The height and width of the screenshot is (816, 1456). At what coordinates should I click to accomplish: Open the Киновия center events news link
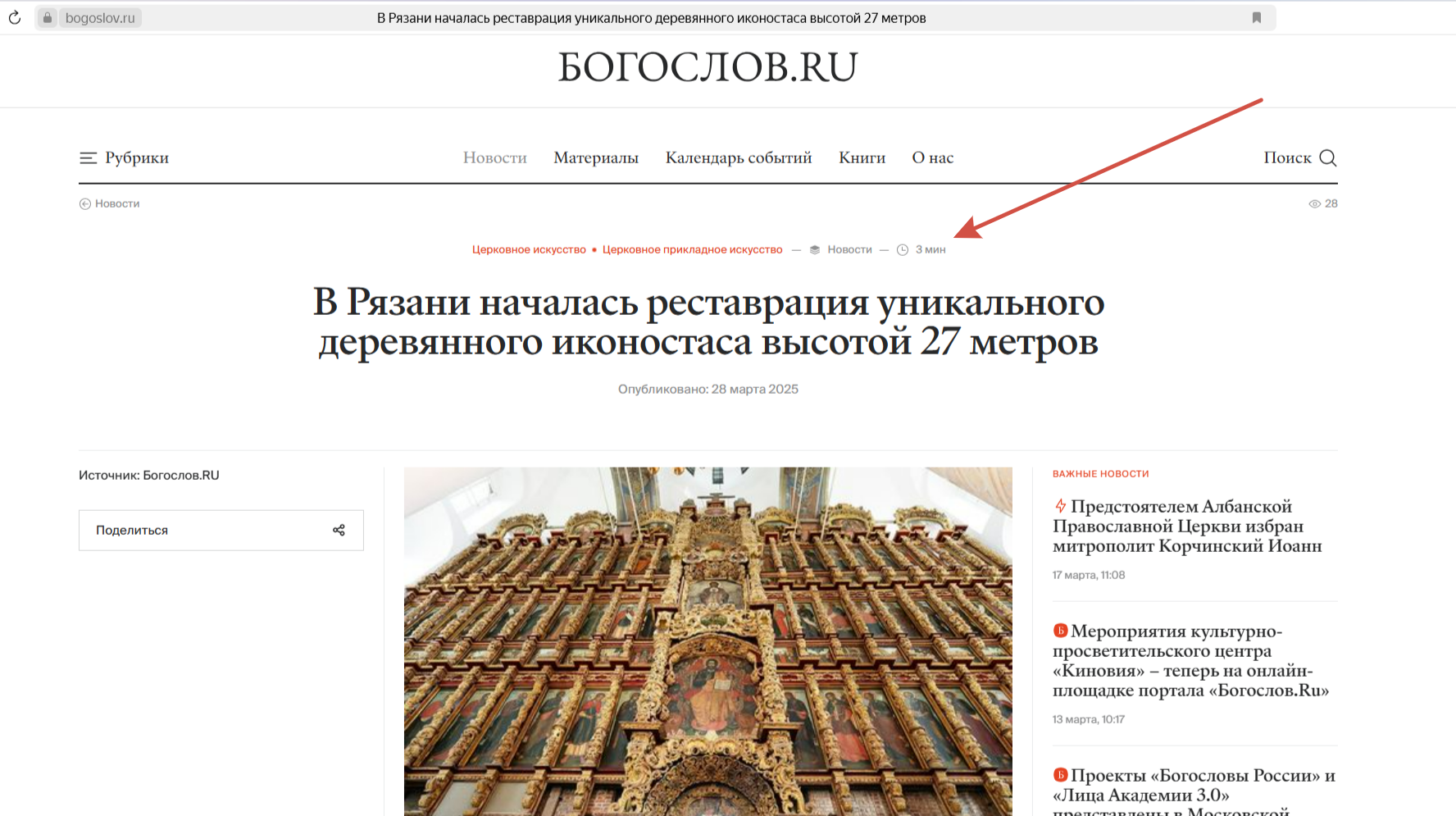pyautogui.click(x=1190, y=660)
